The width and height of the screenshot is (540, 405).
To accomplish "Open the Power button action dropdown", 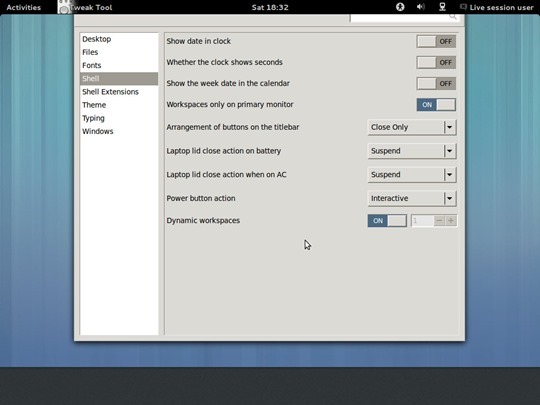I will 412,198.
